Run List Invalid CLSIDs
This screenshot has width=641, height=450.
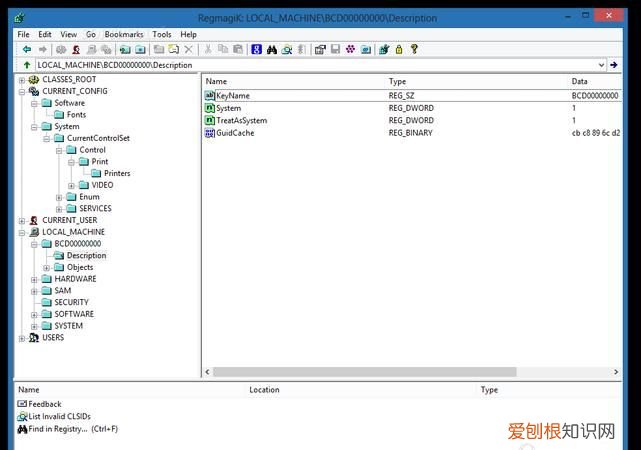click(59, 416)
